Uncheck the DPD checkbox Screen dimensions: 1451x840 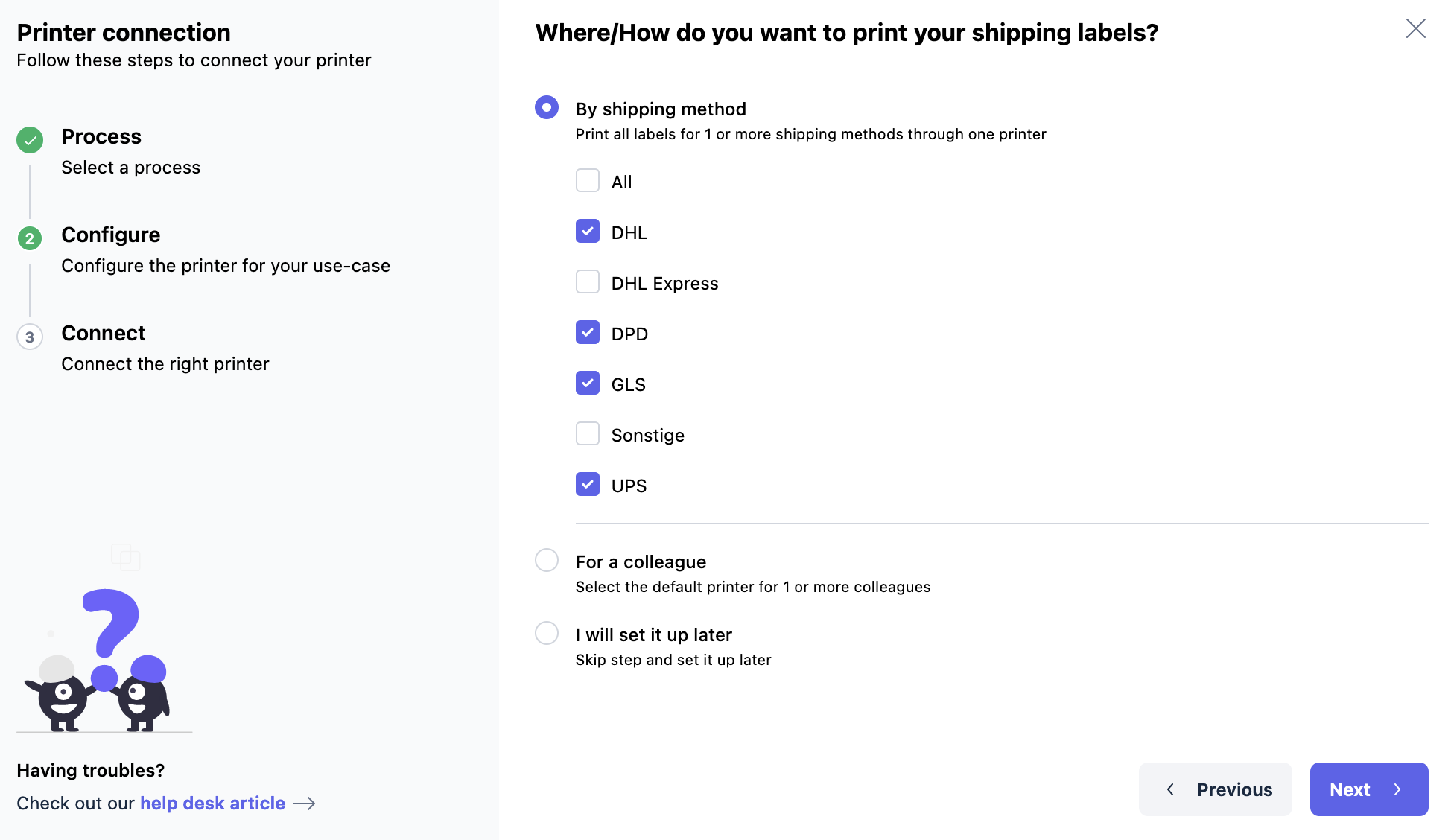588,333
